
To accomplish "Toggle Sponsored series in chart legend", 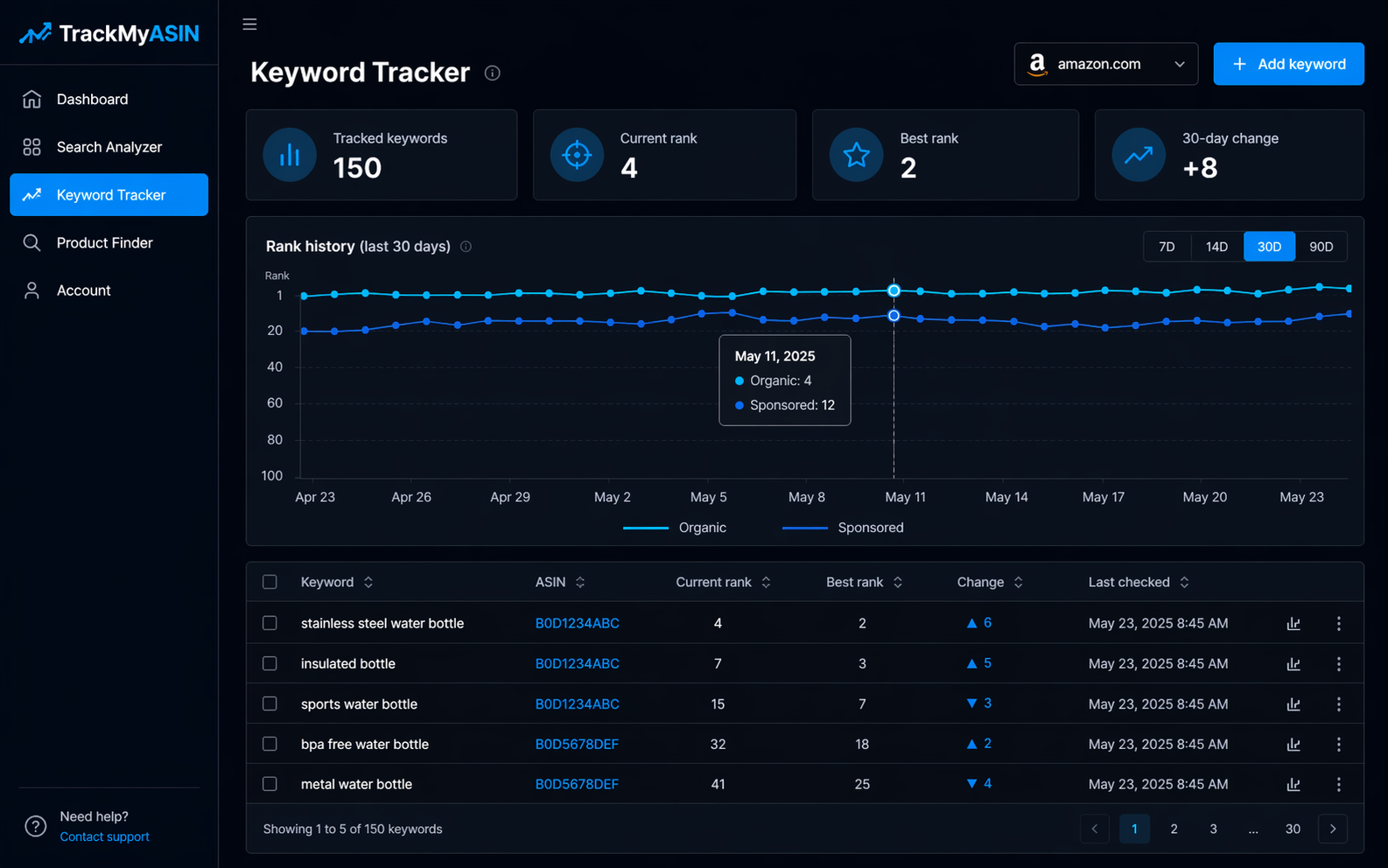I will (x=843, y=528).
